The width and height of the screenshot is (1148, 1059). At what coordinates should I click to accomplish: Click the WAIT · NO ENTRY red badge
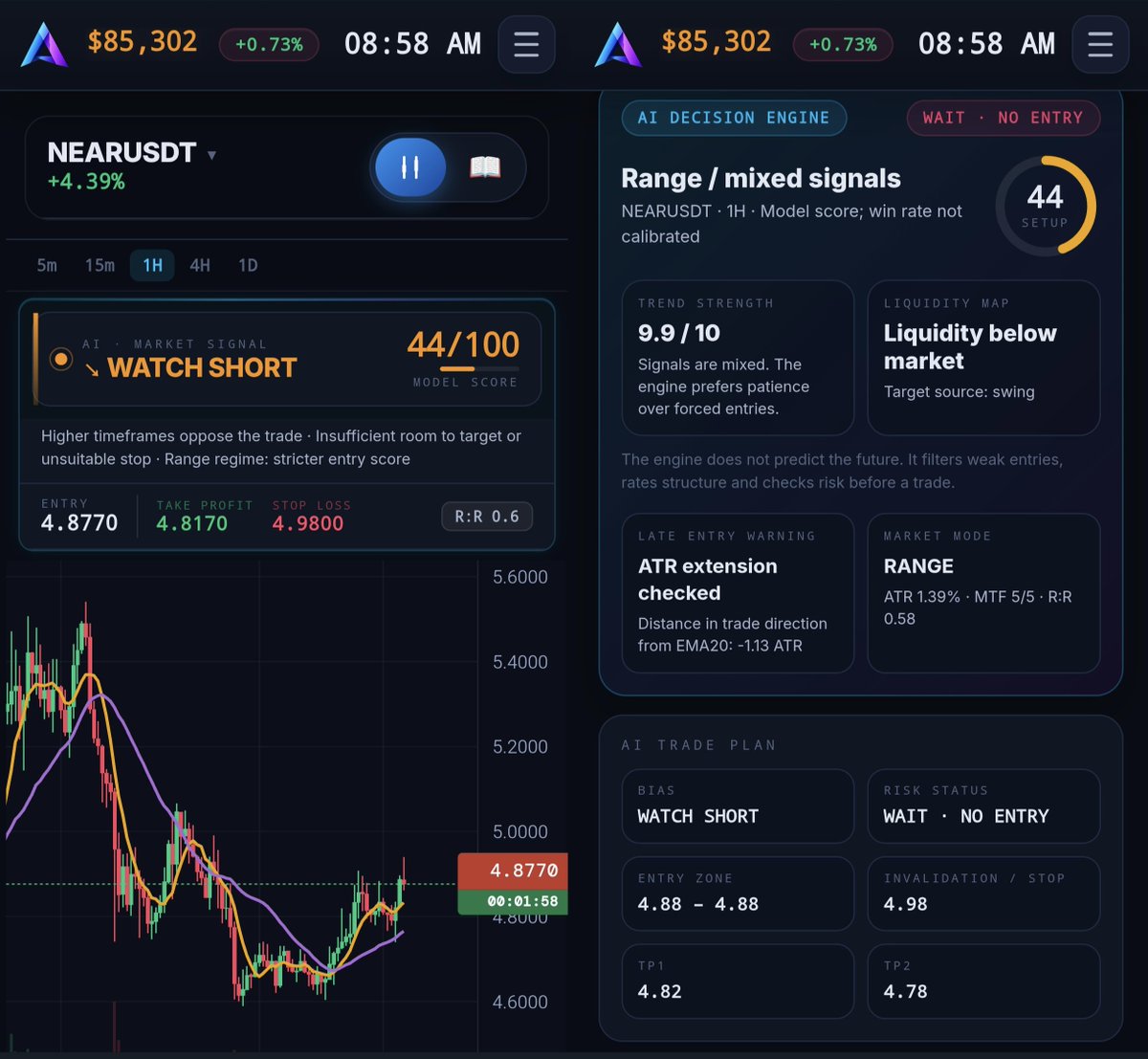click(1003, 118)
